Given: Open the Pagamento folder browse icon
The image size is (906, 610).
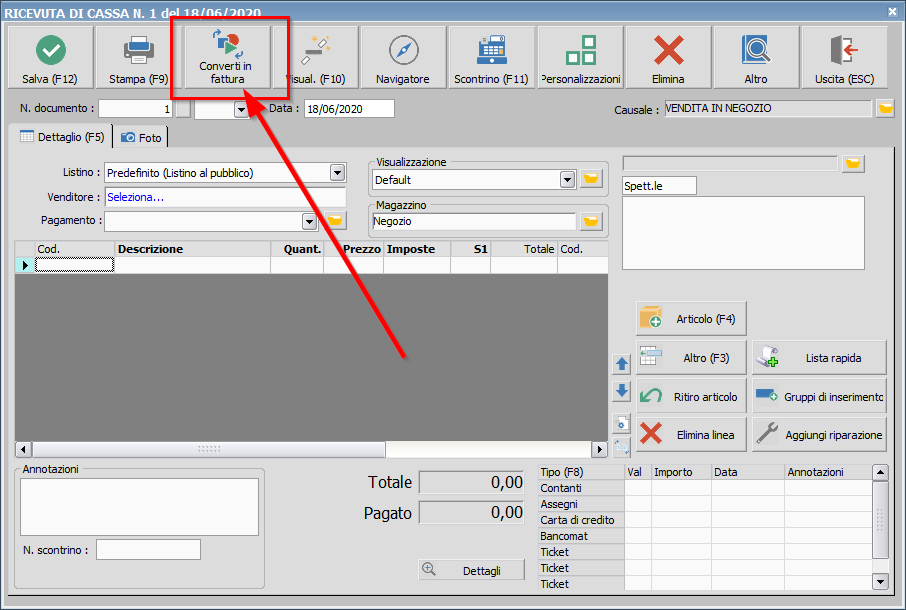Looking at the screenshot, I should (x=335, y=221).
